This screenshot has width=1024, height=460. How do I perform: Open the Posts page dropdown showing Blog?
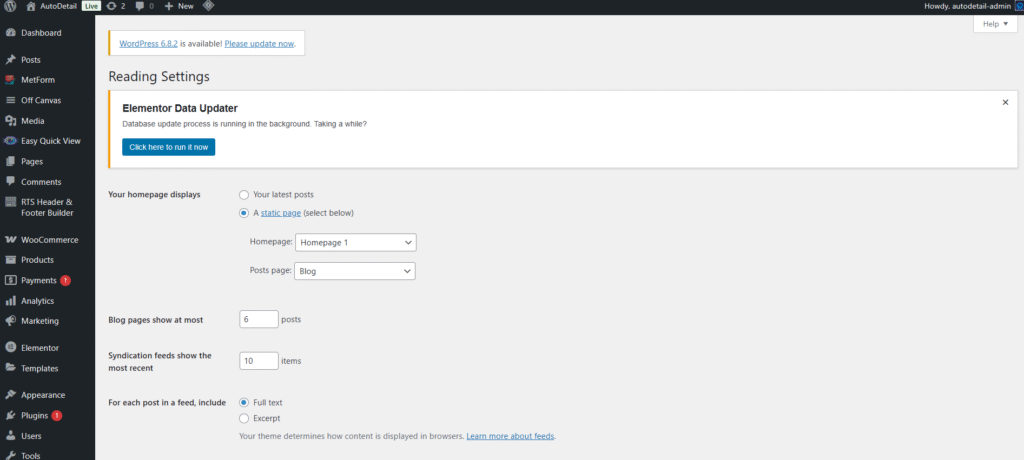[x=356, y=271]
